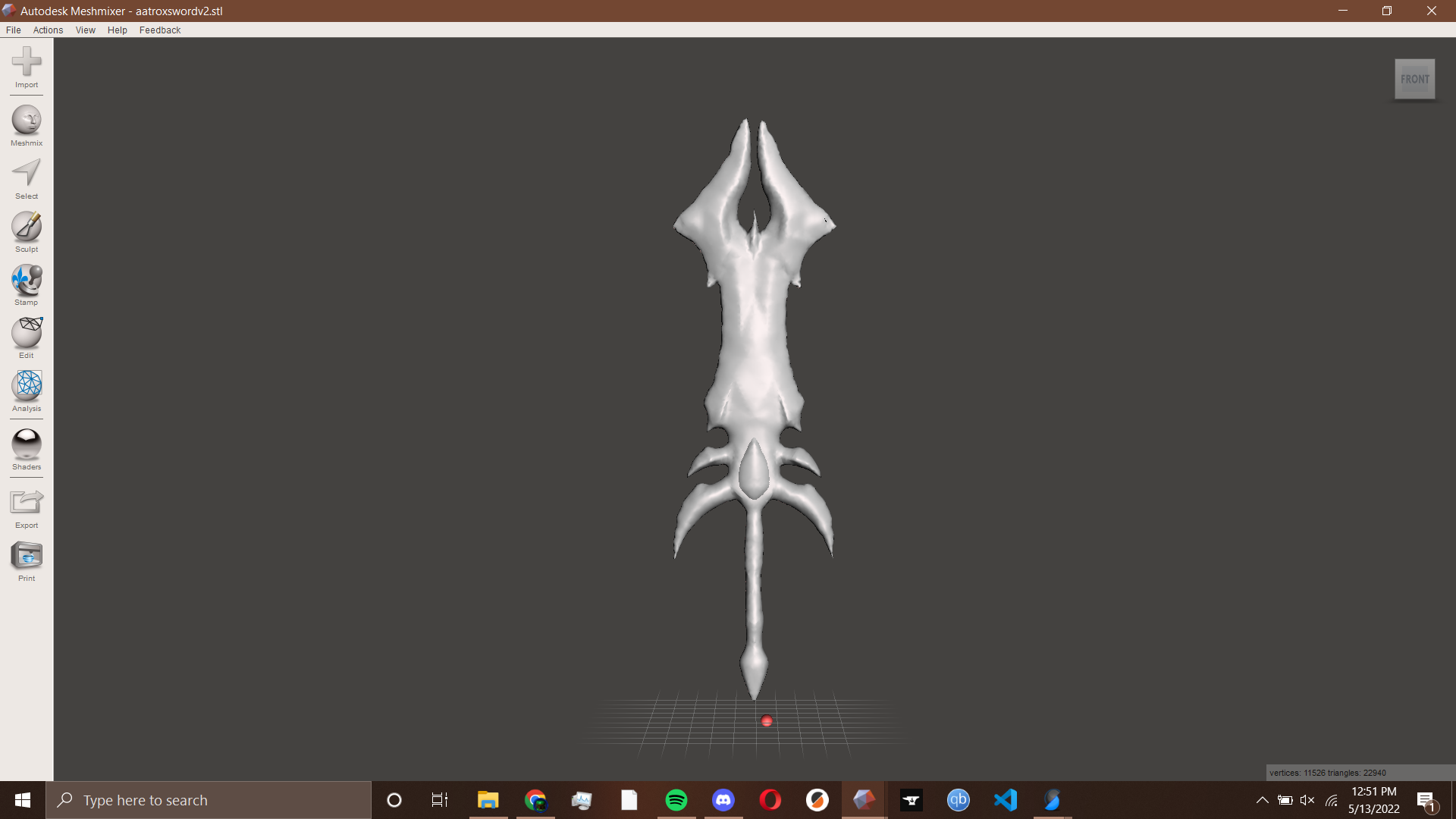Click the muted volume tray icon
Image resolution: width=1456 pixels, height=819 pixels.
(1307, 800)
